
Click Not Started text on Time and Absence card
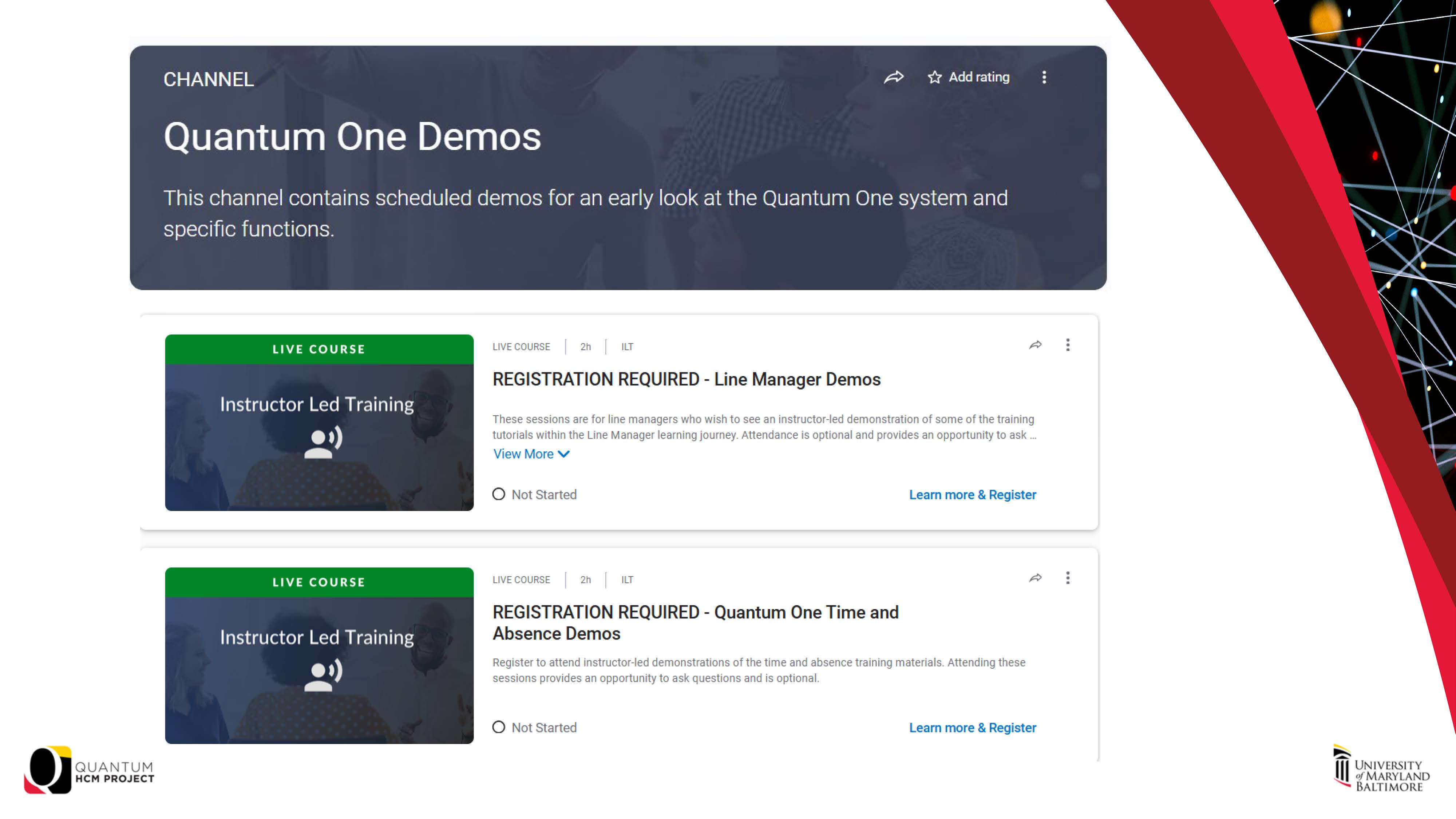pyautogui.click(x=544, y=727)
